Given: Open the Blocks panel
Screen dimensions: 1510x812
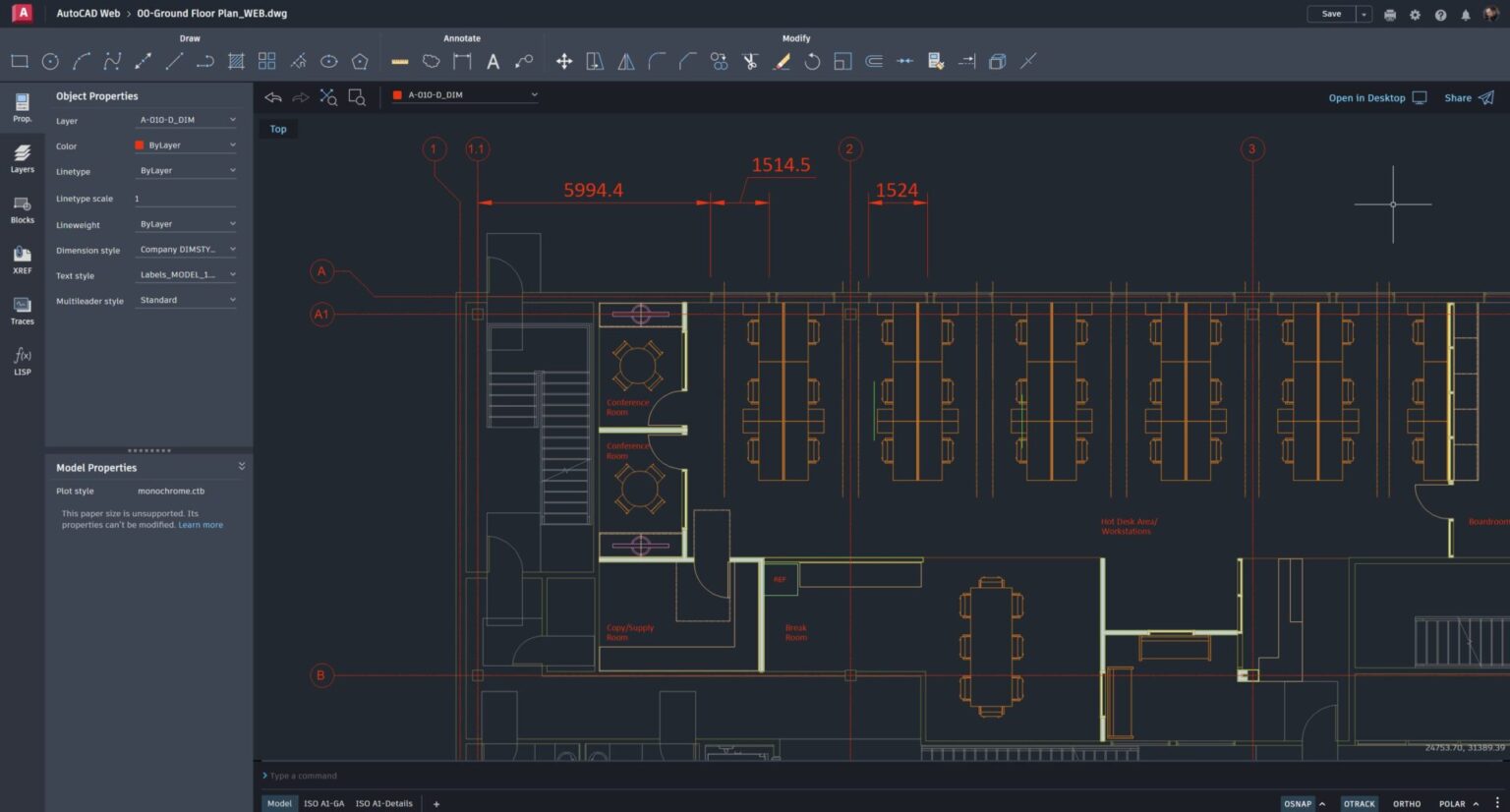Looking at the screenshot, I should point(22,210).
